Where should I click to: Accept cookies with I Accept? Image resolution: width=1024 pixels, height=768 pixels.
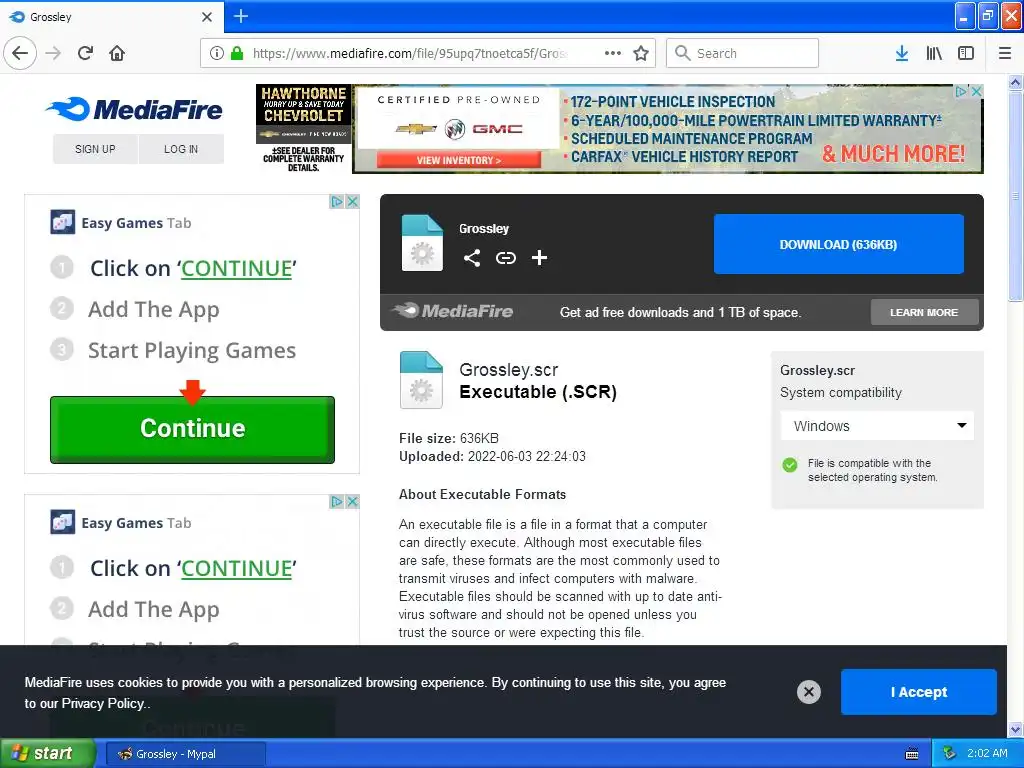[x=918, y=692]
